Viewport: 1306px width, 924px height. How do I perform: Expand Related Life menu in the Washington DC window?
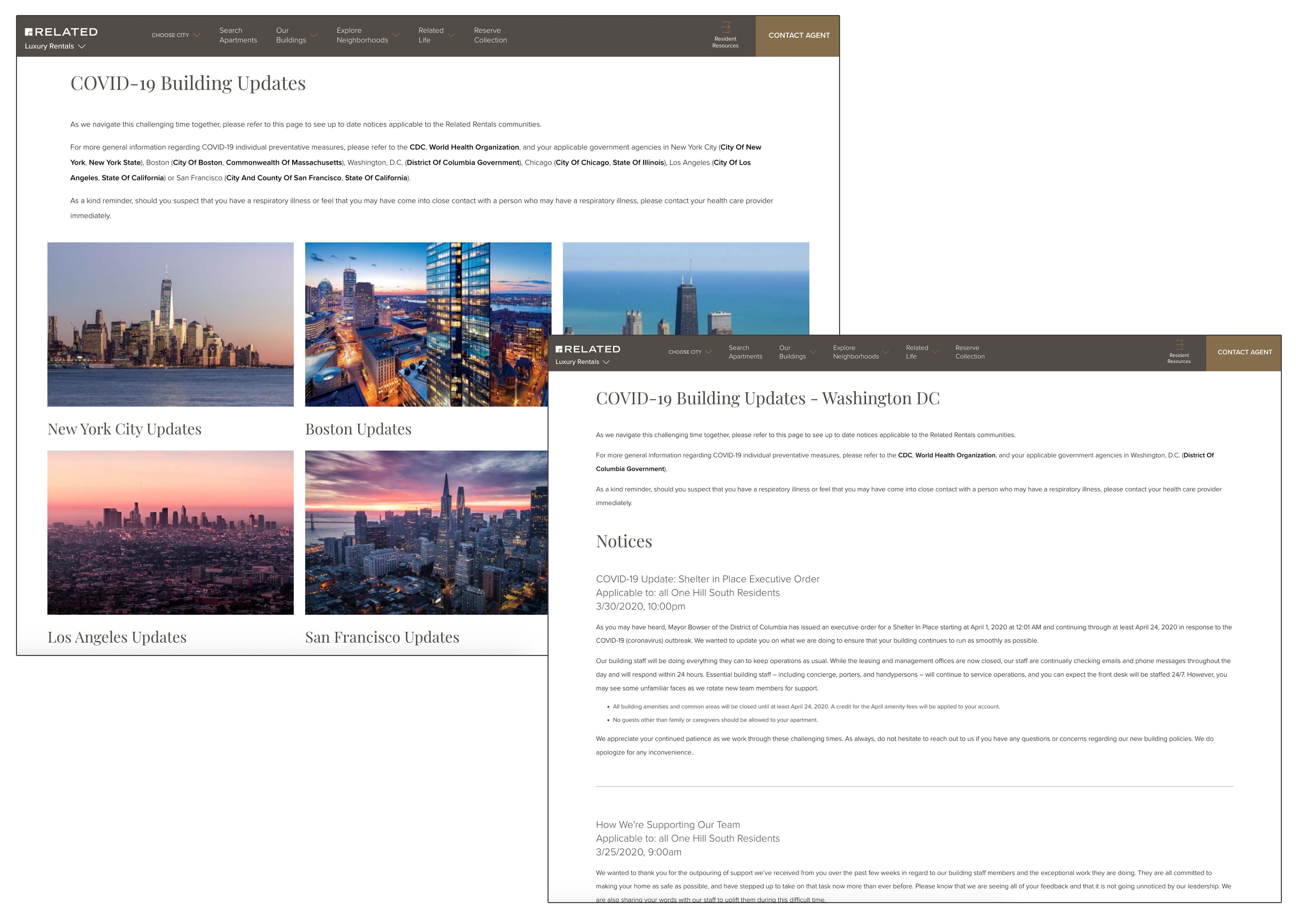click(921, 352)
